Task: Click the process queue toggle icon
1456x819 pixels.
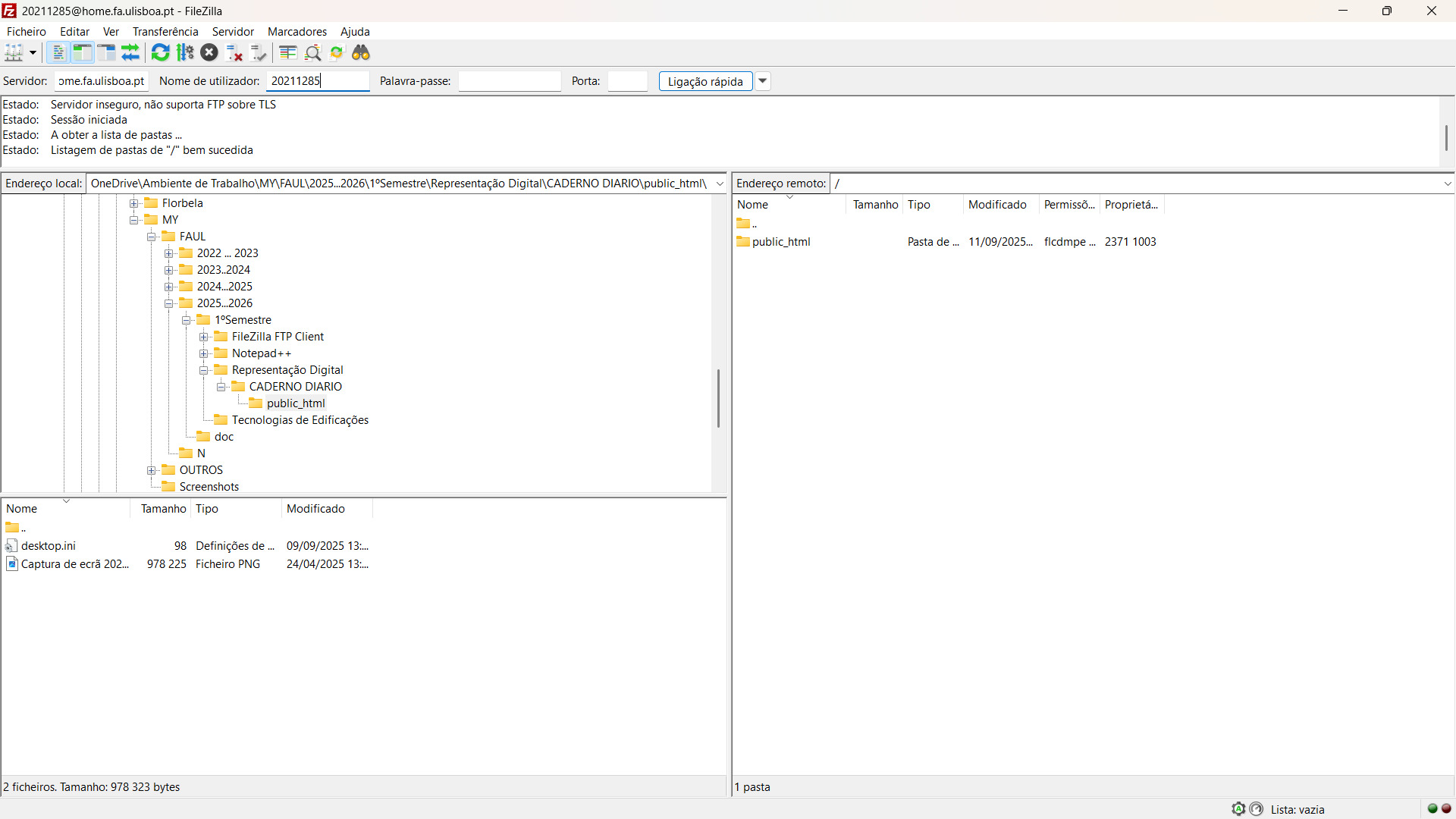Action: point(185,52)
